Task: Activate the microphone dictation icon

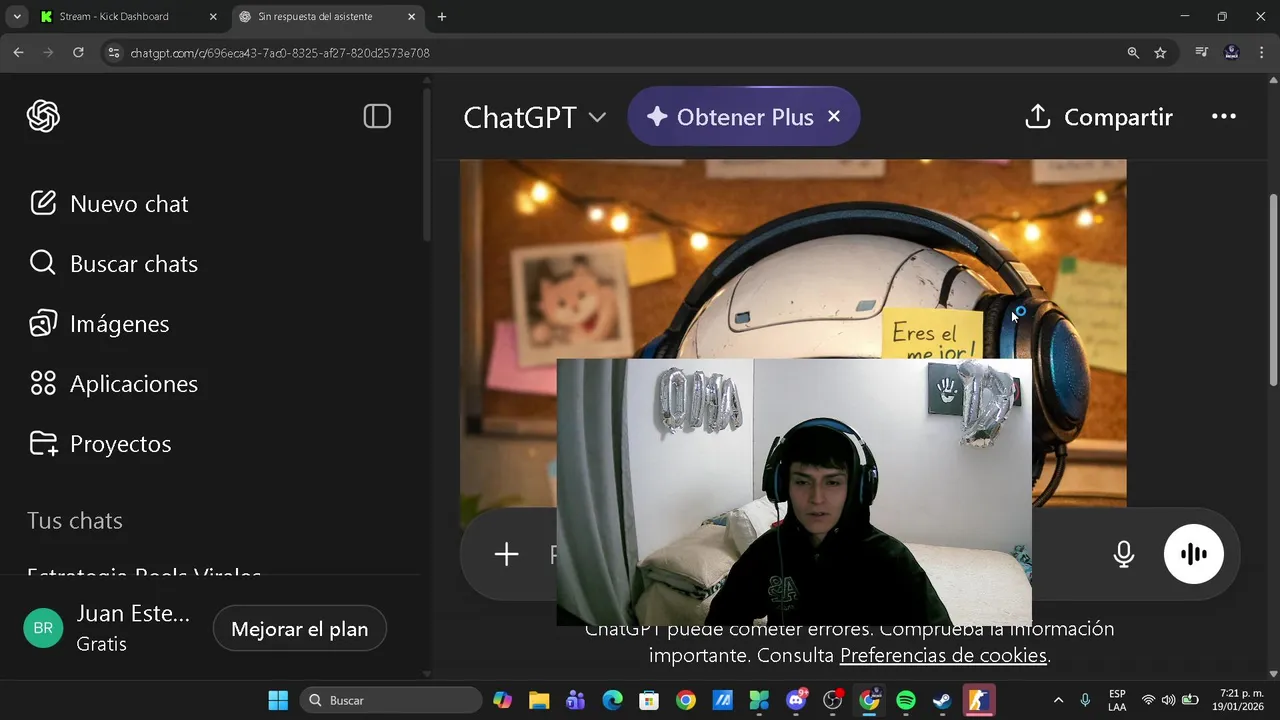Action: coord(1124,554)
